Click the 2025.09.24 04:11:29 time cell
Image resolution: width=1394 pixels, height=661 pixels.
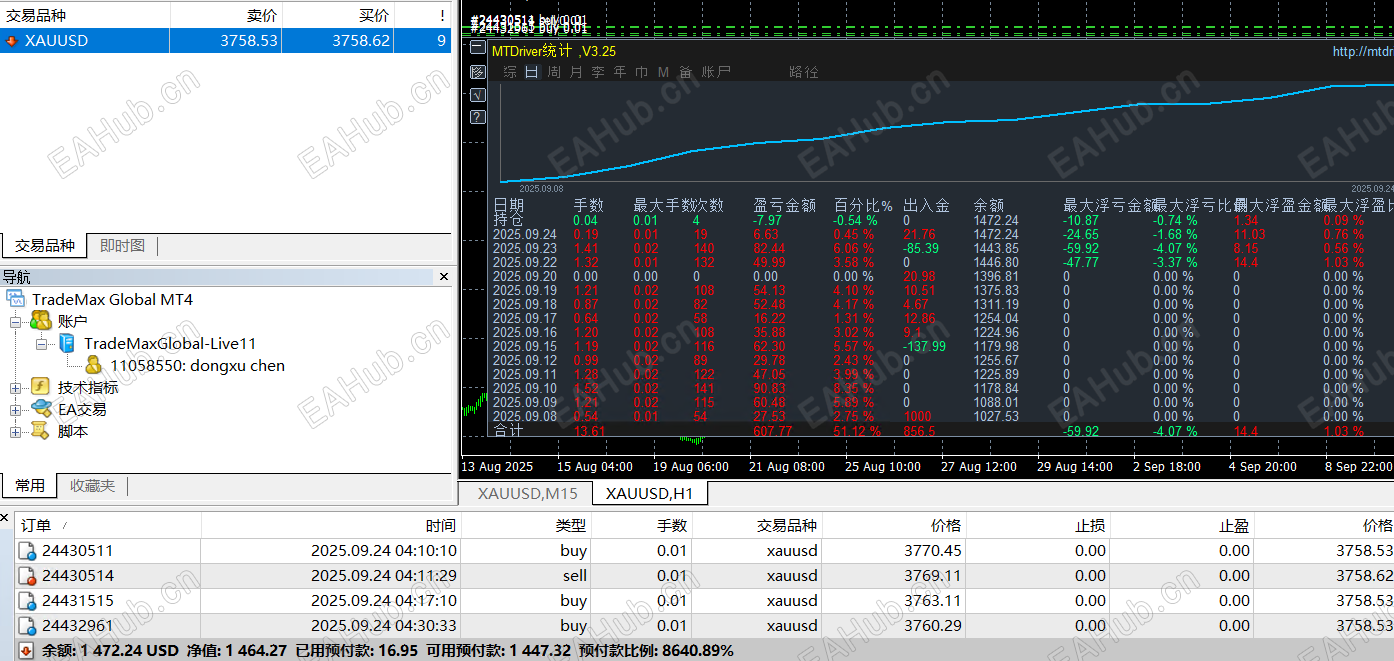pos(384,576)
